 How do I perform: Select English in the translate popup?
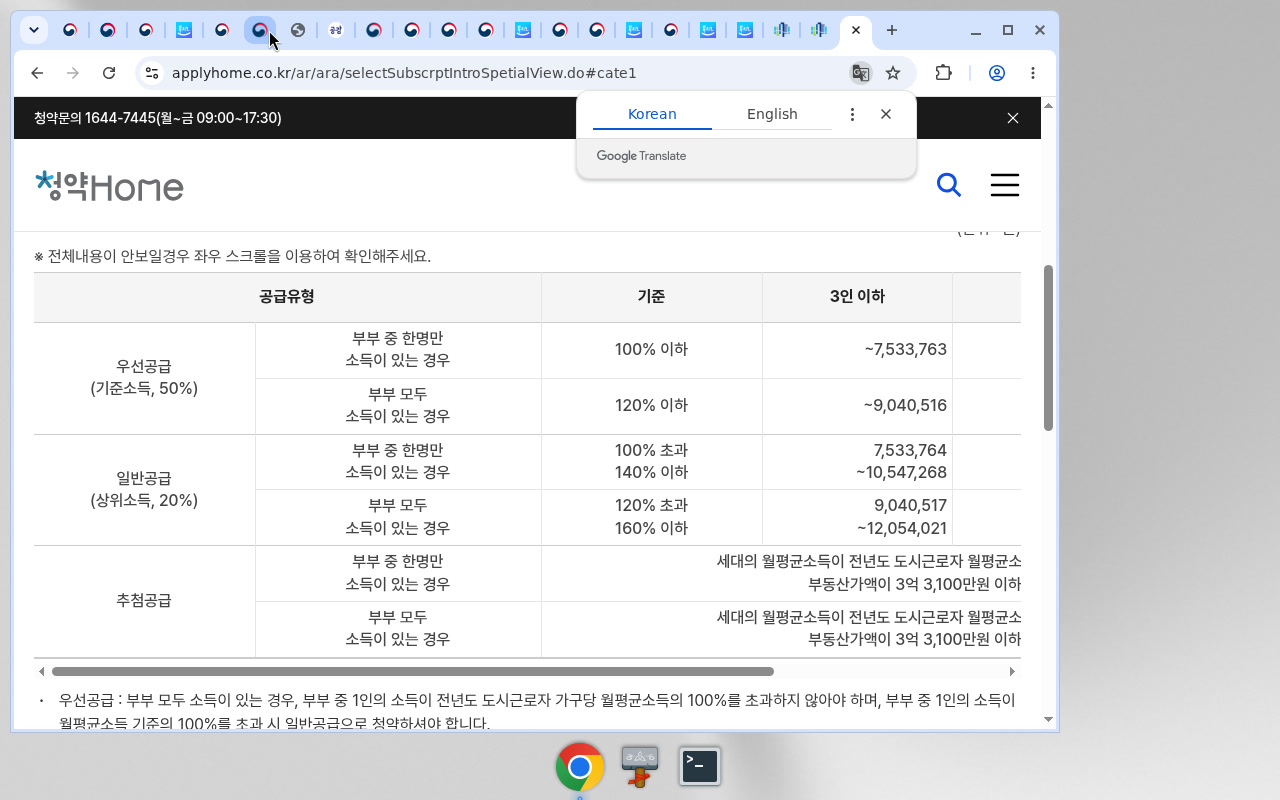pos(772,114)
